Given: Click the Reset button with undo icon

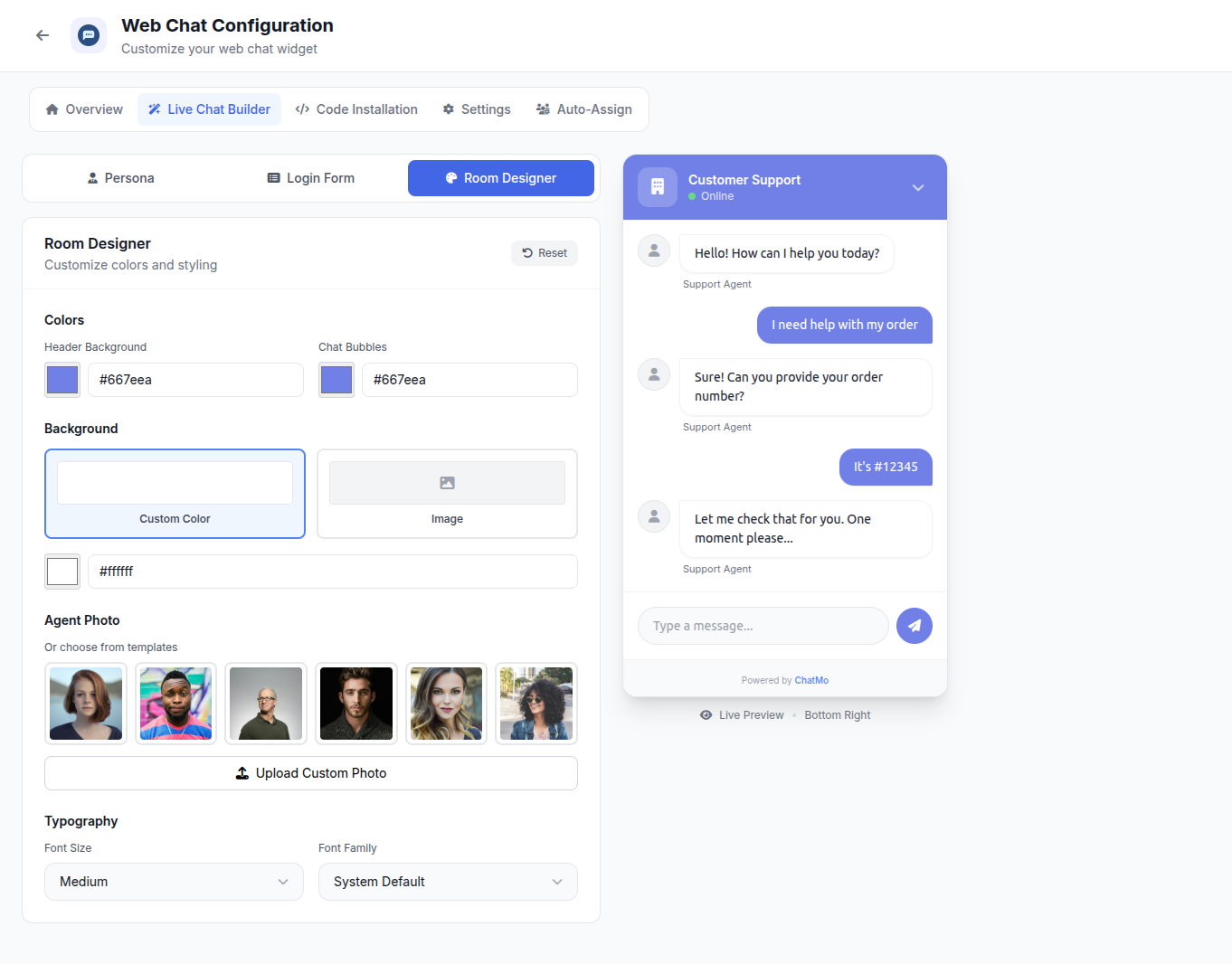Looking at the screenshot, I should pos(545,253).
